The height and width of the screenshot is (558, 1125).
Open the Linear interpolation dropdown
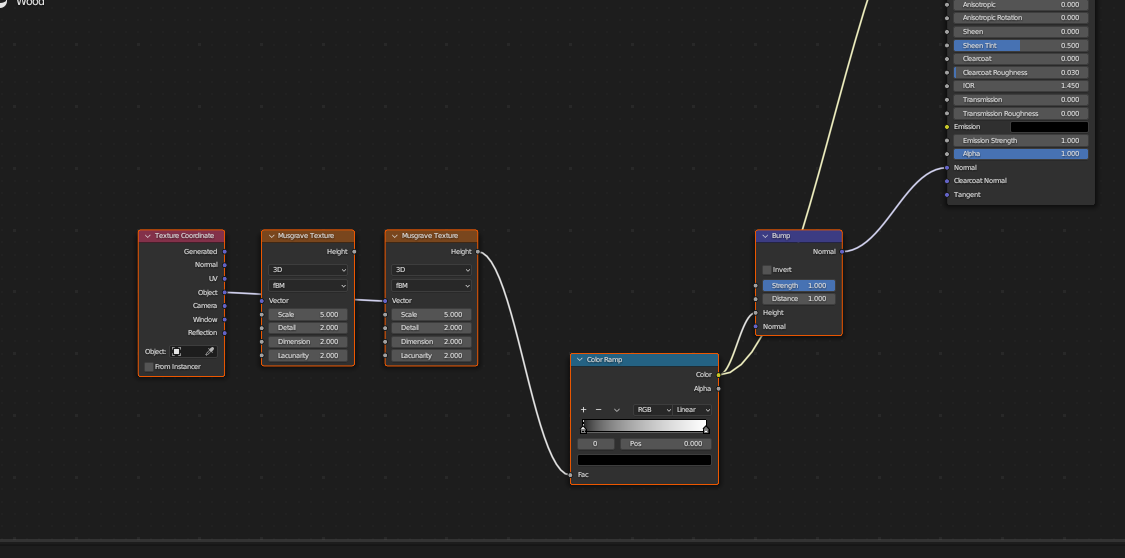[x=692, y=410]
